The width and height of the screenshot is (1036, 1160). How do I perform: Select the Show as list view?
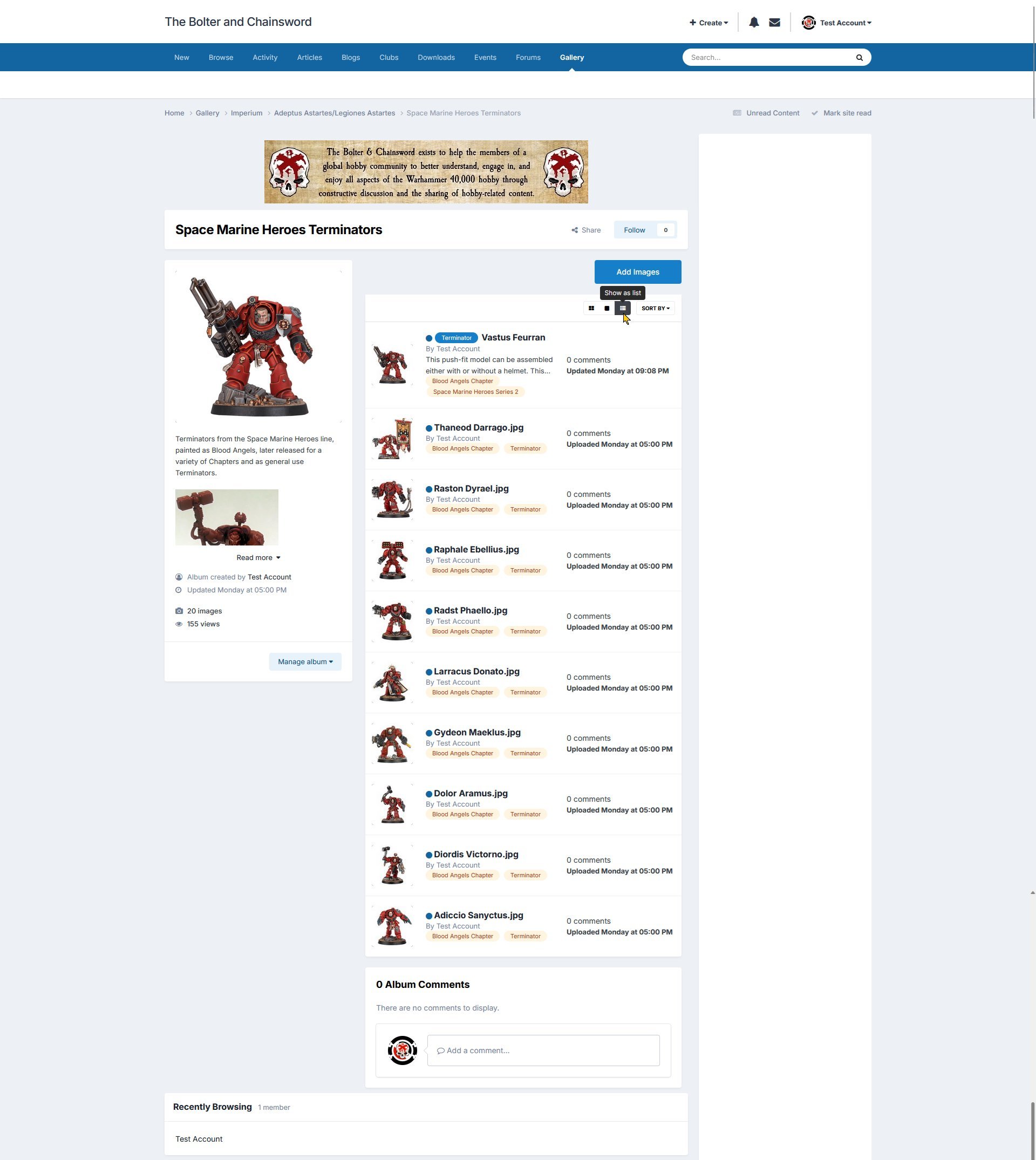click(622, 308)
